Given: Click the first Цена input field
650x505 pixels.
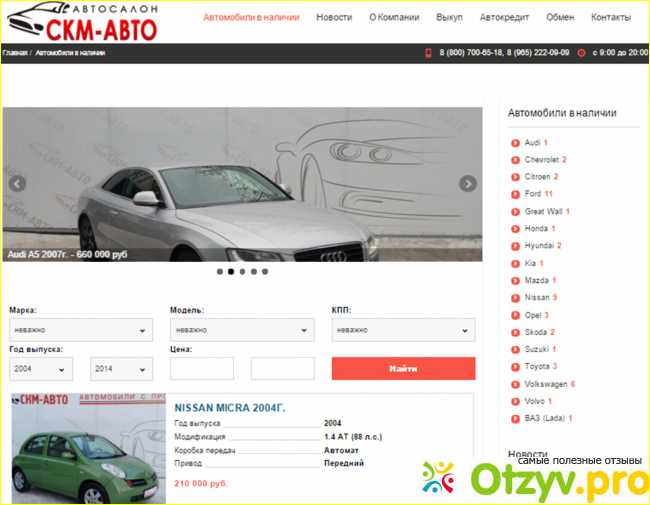Looking at the screenshot, I should point(202,369).
